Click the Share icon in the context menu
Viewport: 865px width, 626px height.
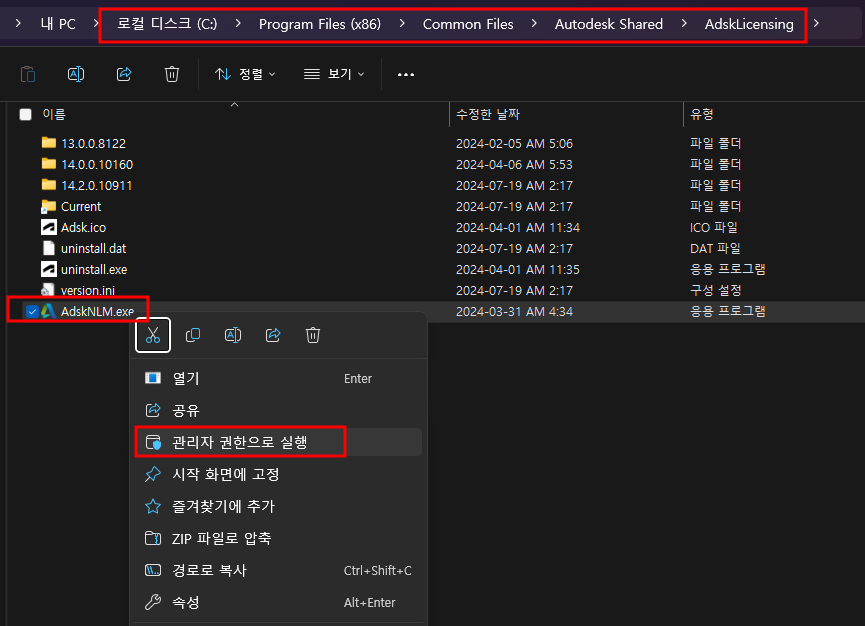click(x=272, y=335)
